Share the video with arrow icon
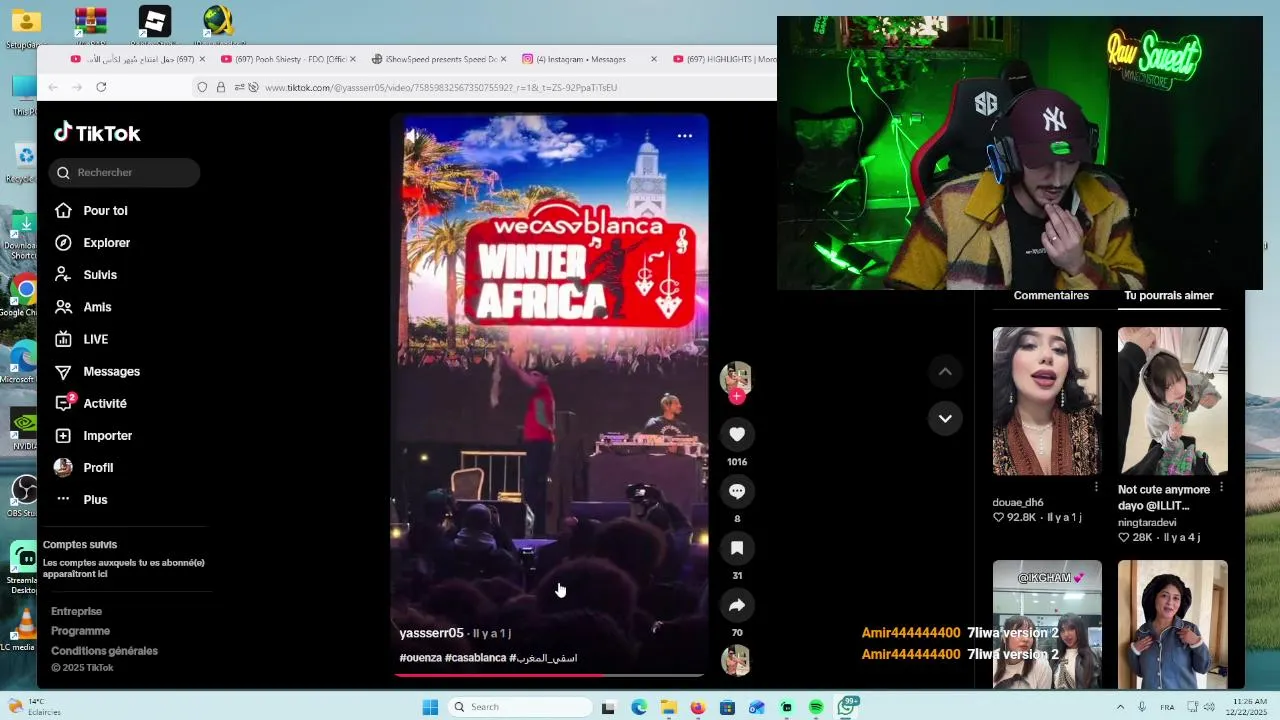 pos(737,605)
